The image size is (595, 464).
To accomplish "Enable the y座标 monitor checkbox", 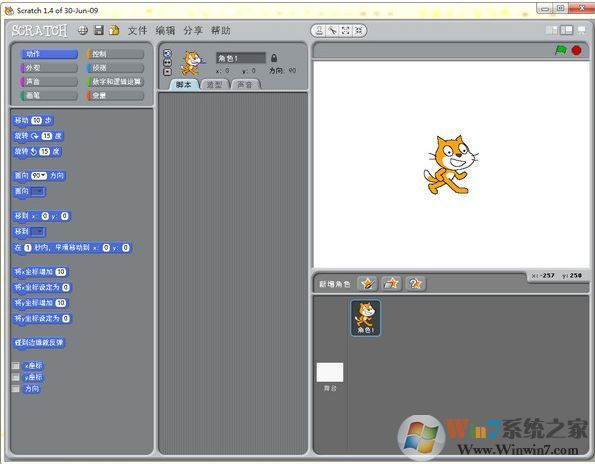I will pyautogui.click(x=16, y=377).
